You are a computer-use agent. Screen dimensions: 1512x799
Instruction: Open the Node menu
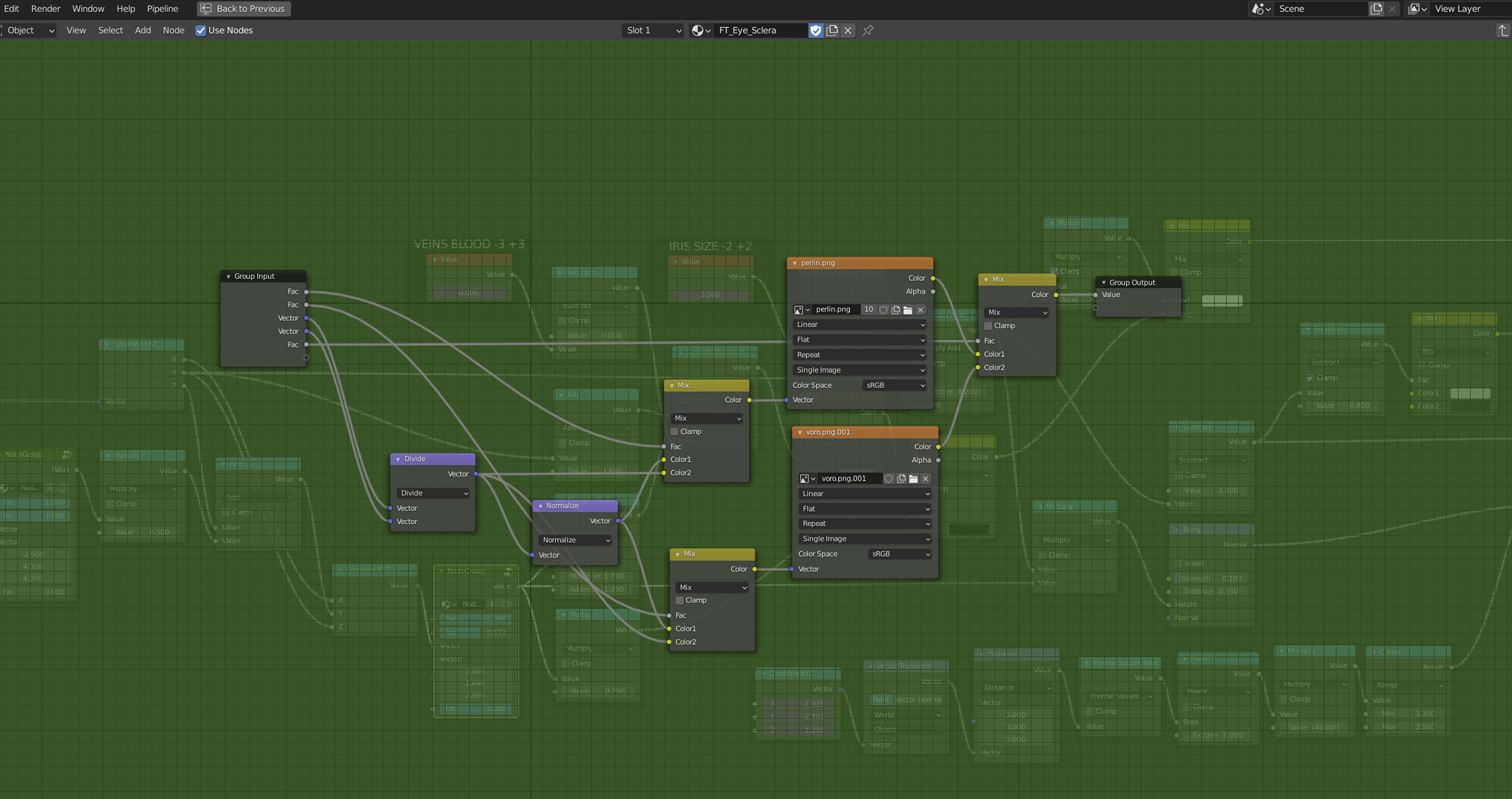click(173, 30)
